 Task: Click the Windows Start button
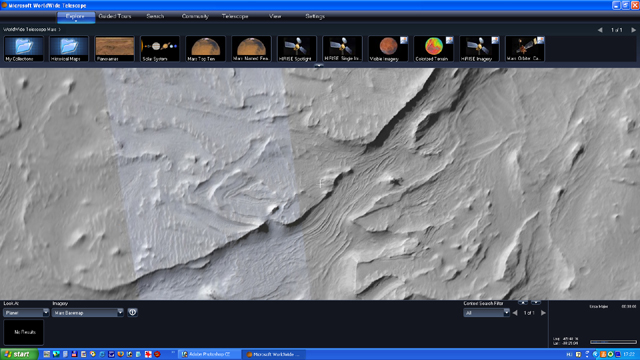click(19, 354)
